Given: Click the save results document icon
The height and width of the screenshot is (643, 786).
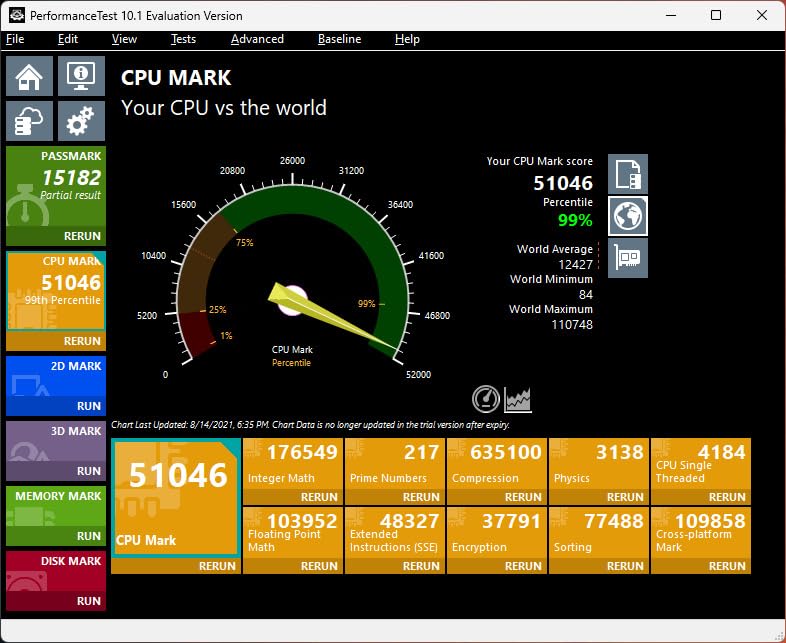Looking at the screenshot, I should click(x=628, y=174).
